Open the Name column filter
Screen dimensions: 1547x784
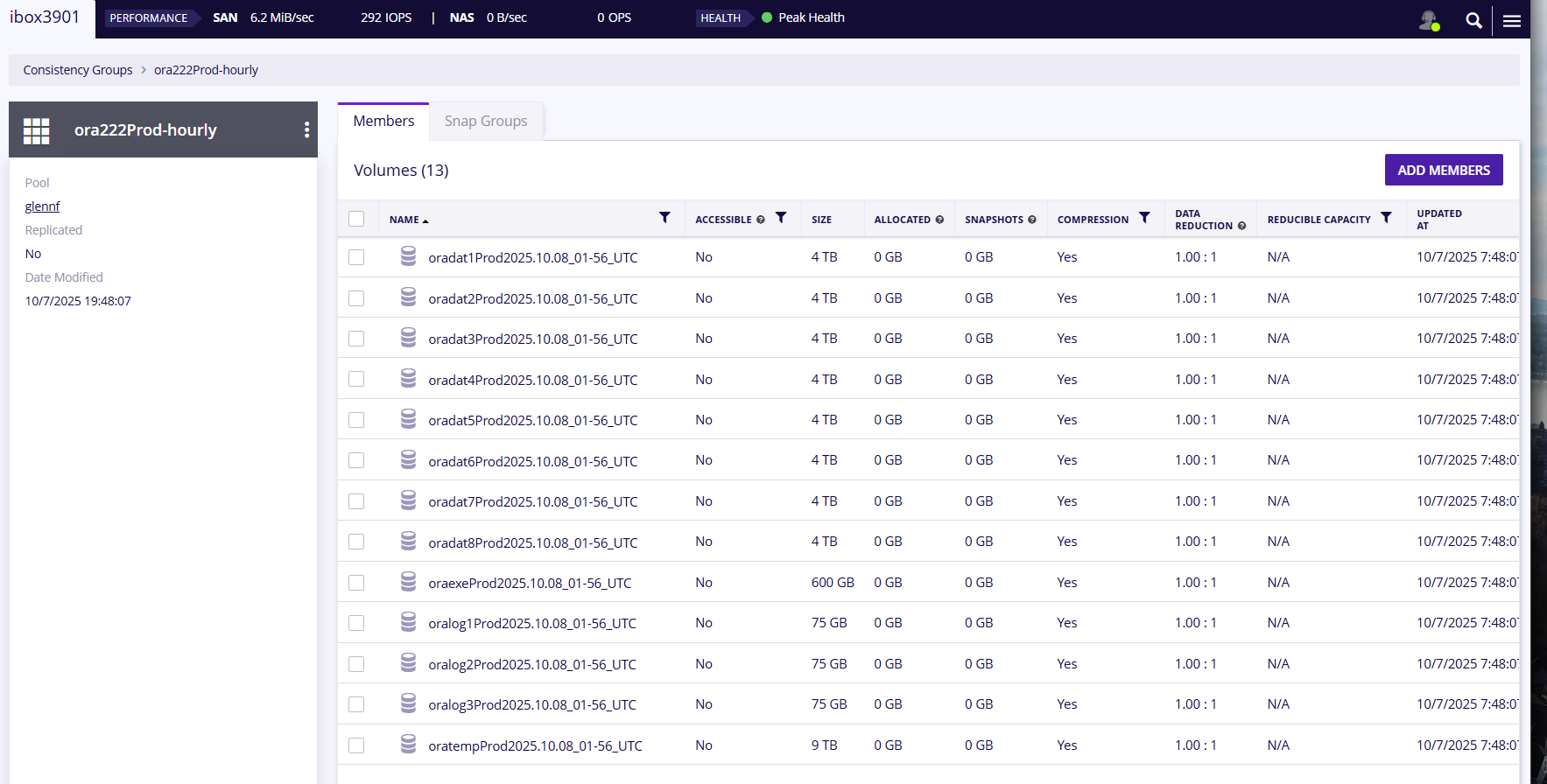pos(665,217)
